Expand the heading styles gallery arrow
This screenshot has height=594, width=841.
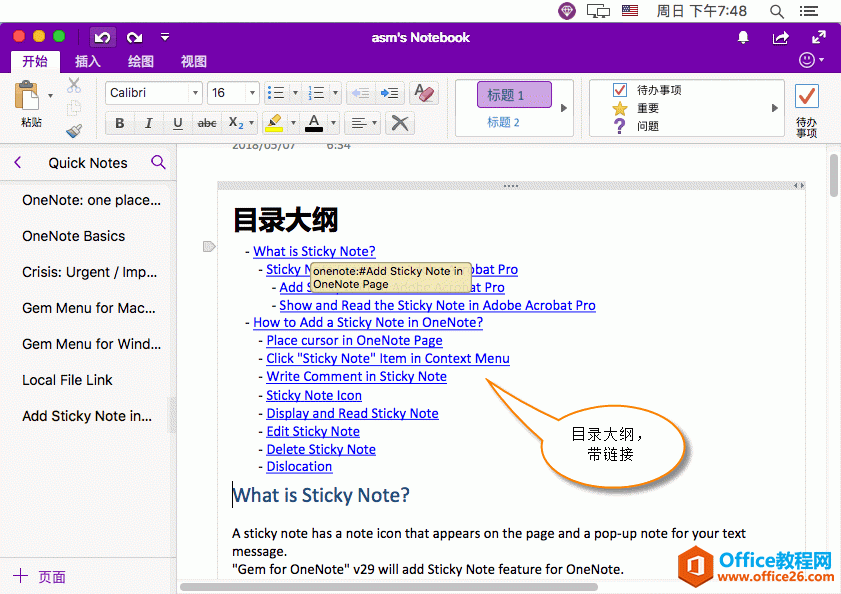coord(563,108)
